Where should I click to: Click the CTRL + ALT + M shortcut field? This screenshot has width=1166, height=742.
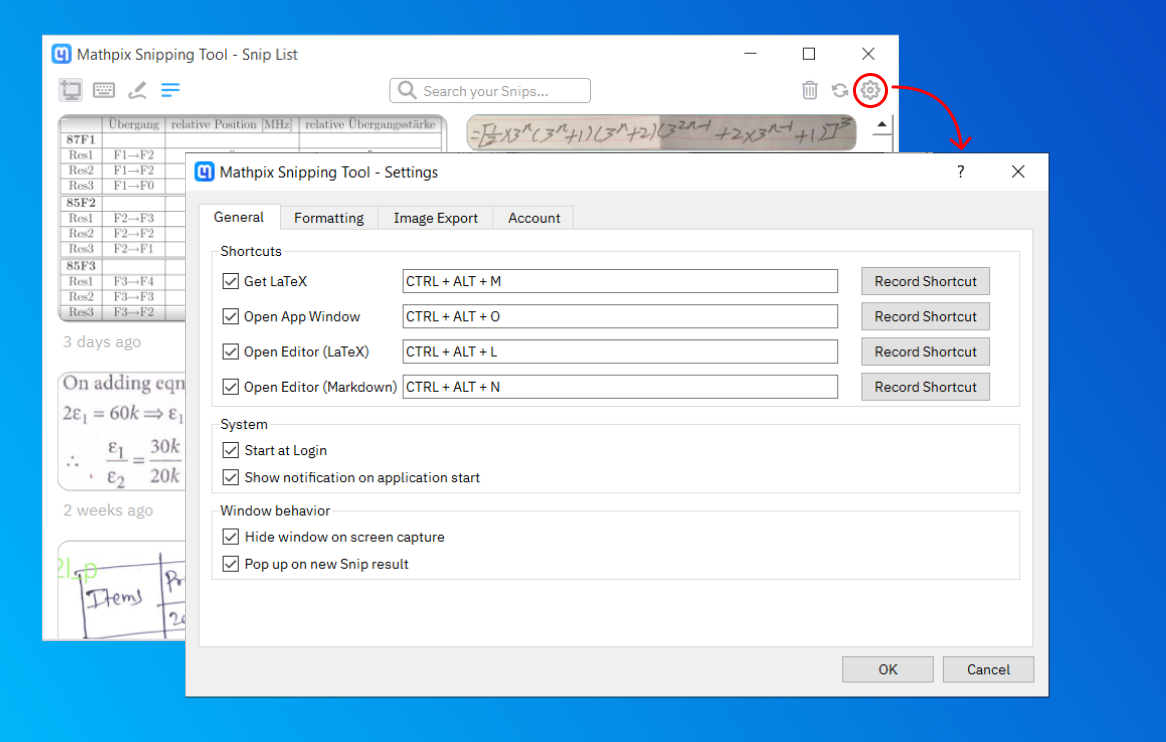point(620,281)
